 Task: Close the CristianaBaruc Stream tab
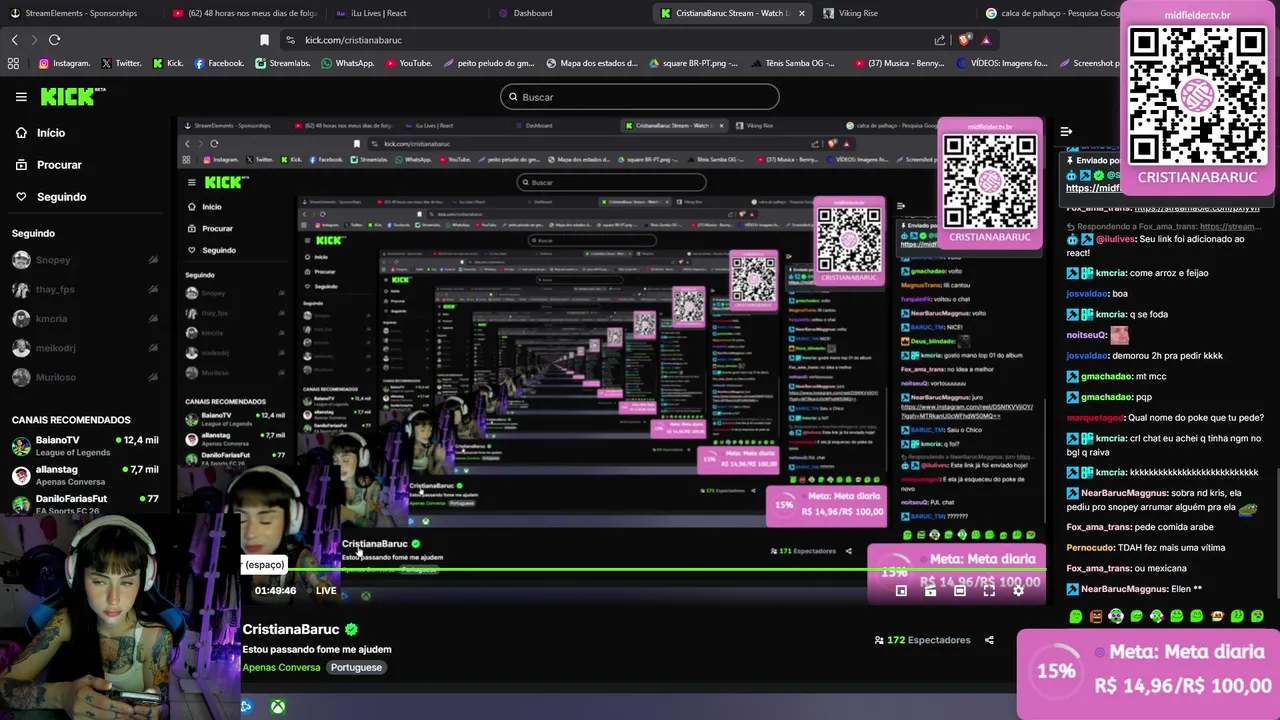[801, 13]
